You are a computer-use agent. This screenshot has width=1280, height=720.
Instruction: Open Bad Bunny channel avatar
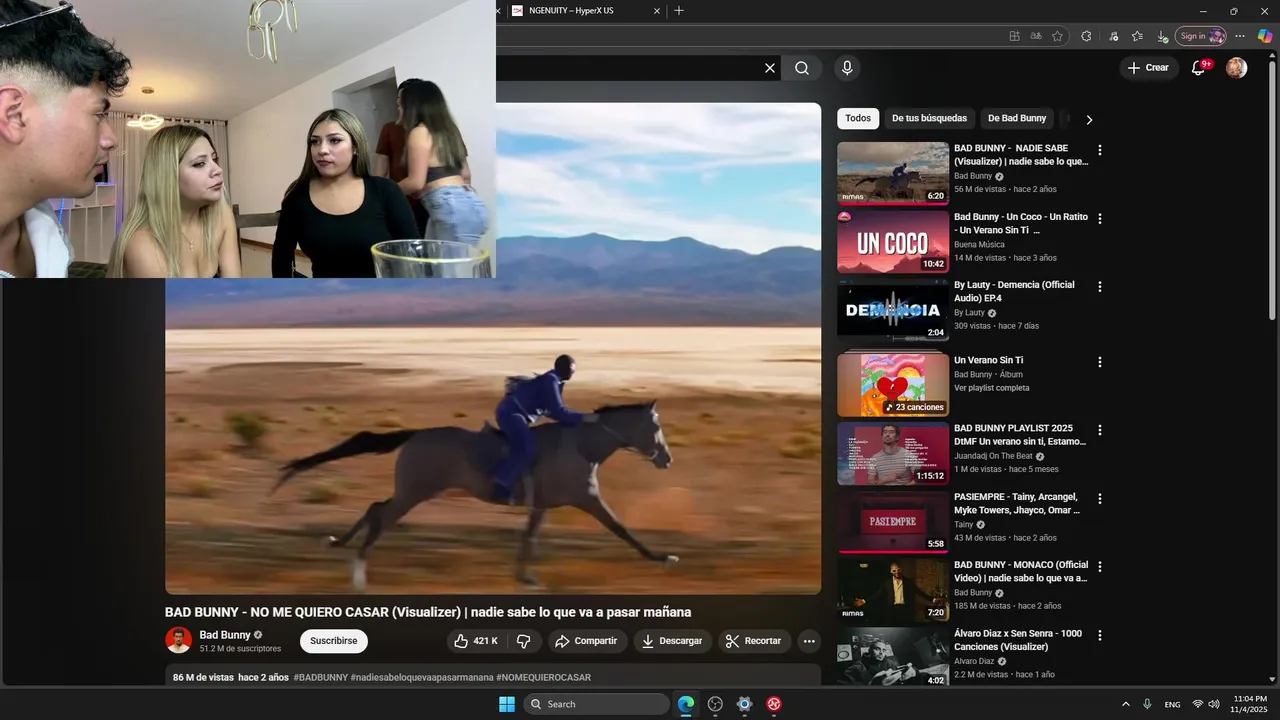point(178,640)
